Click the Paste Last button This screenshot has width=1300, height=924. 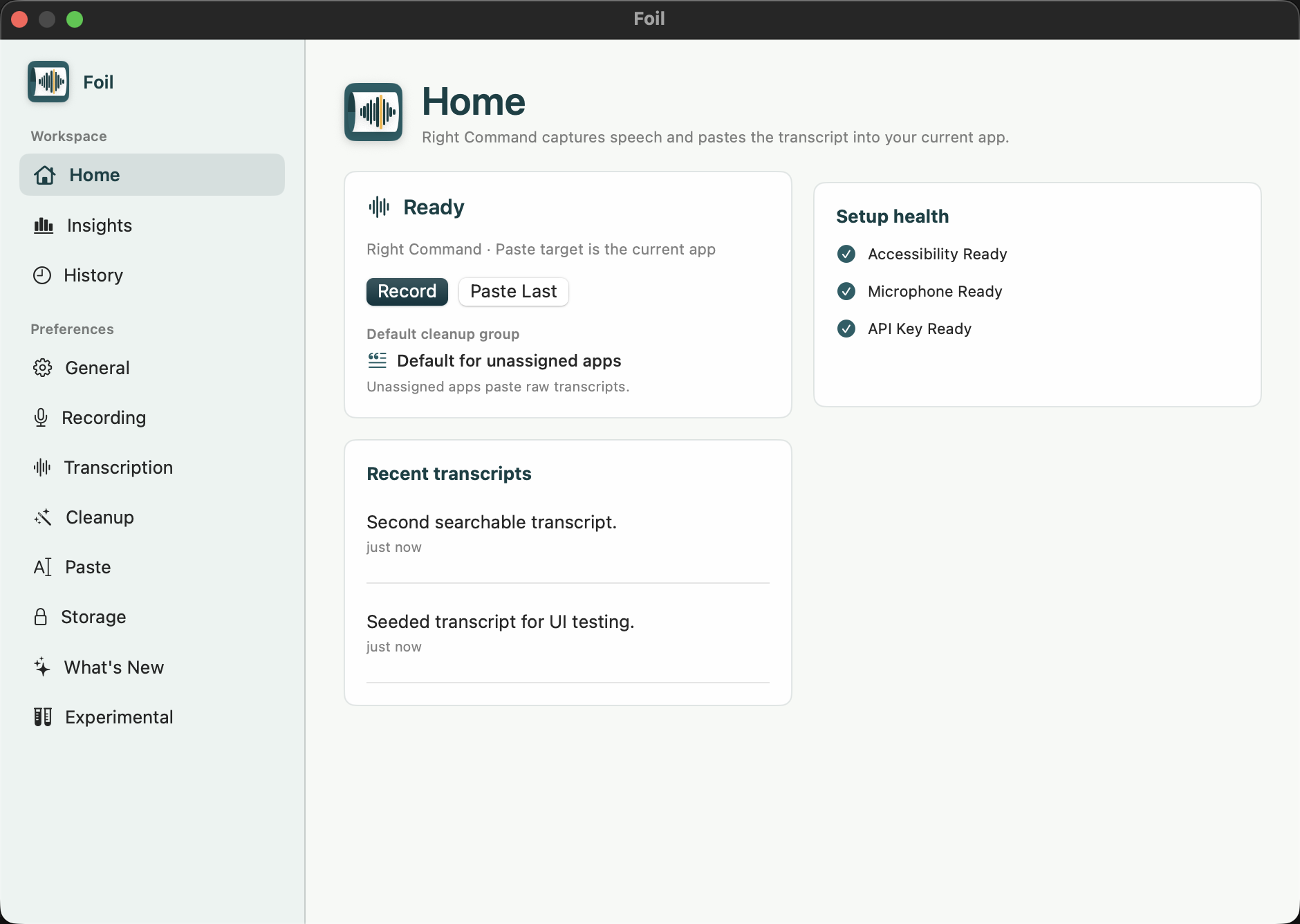[514, 291]
